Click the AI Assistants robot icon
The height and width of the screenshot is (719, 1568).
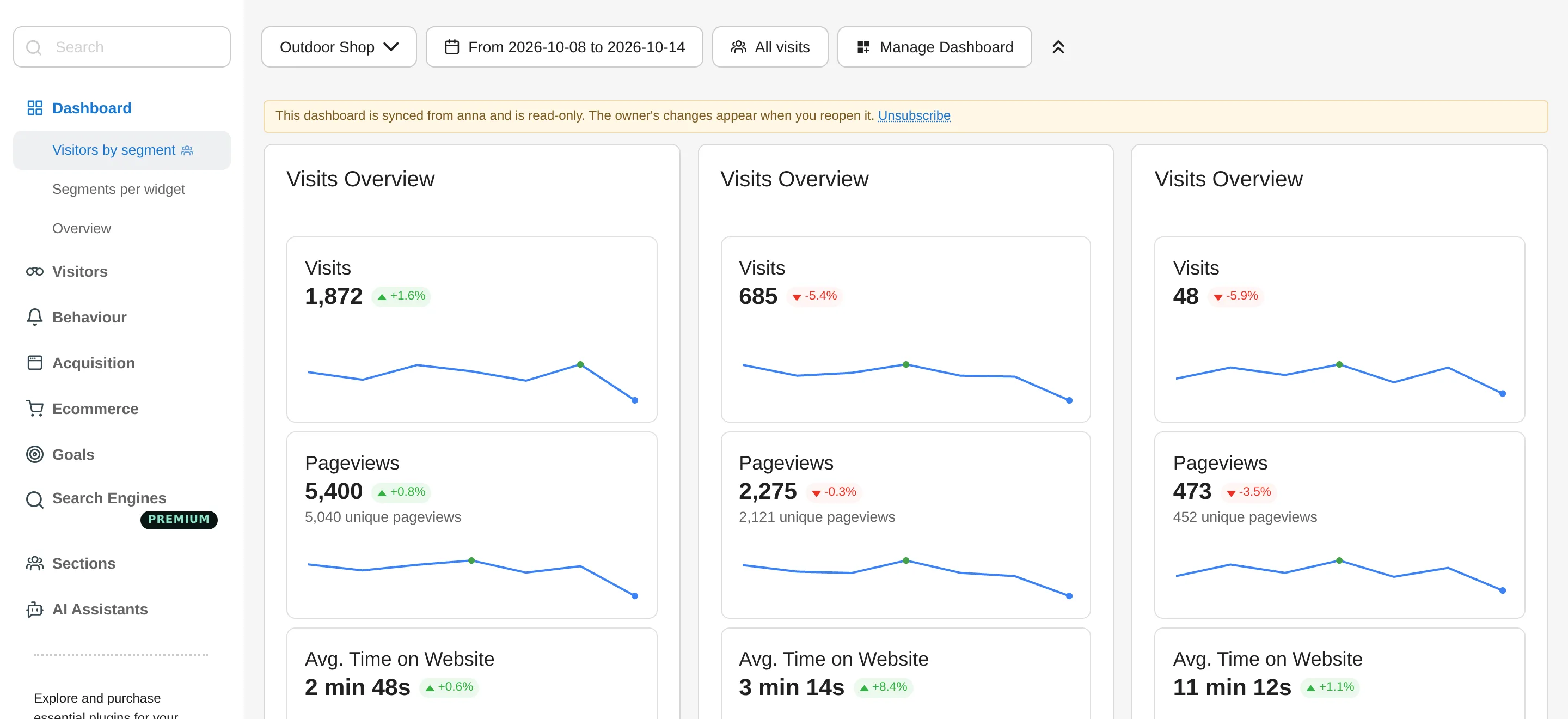point(35,610)
